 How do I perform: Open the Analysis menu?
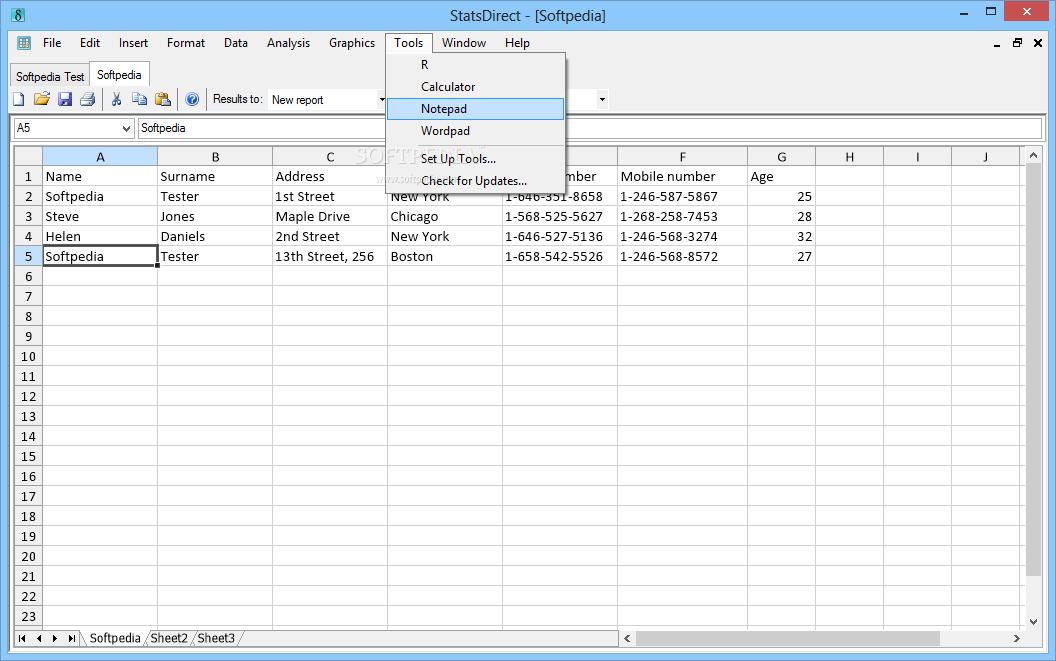point(288,43)
